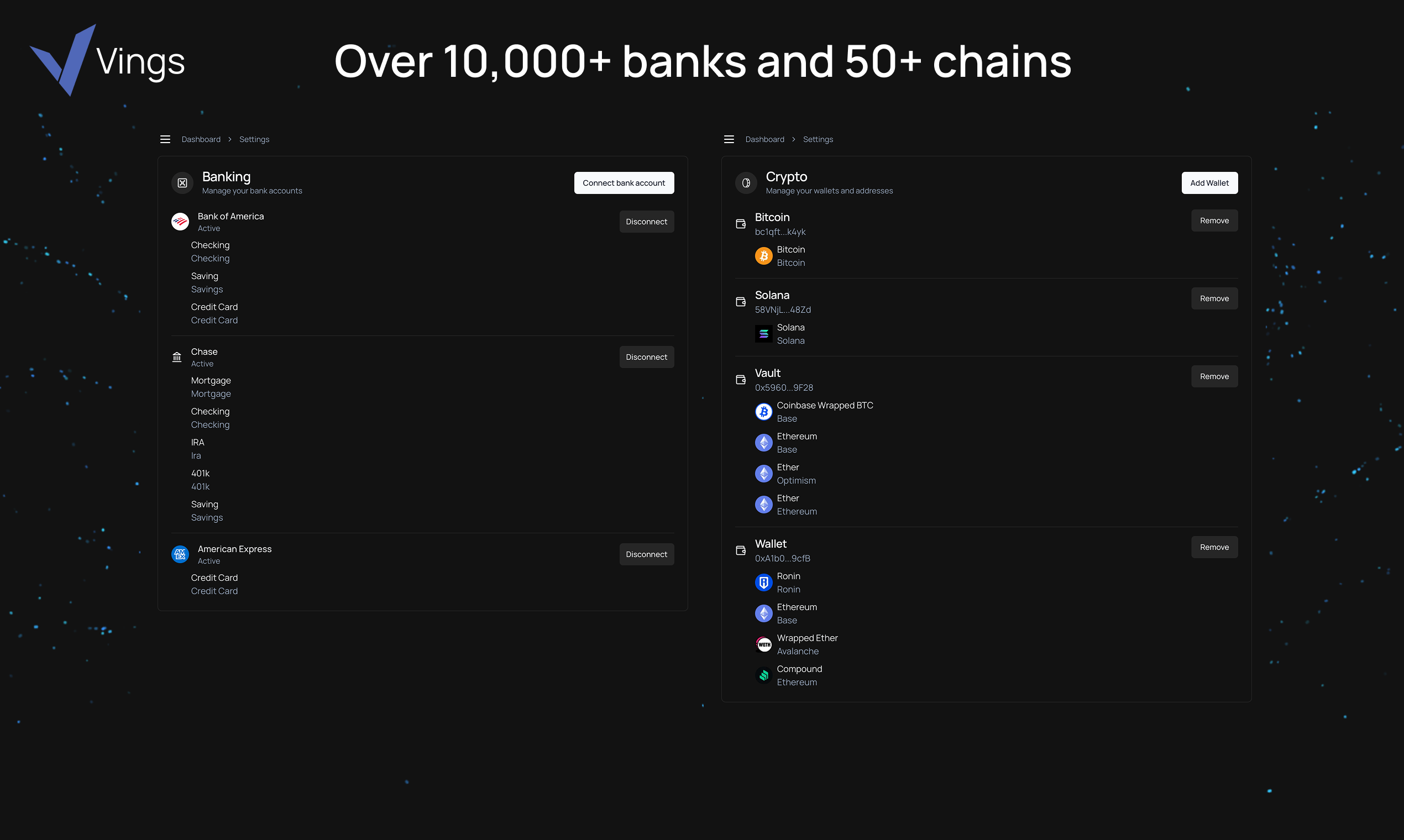Open the Crypto panel hamburger menu
Viewport: 1404px width, 840px height.
(x=729, y=139)
